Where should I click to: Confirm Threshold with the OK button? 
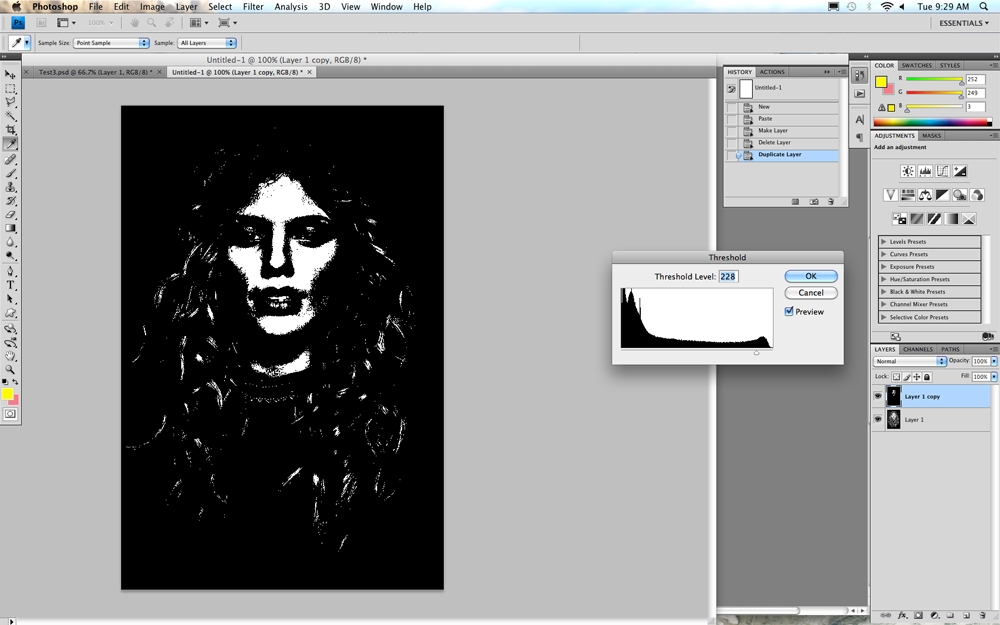click(811, 276)
